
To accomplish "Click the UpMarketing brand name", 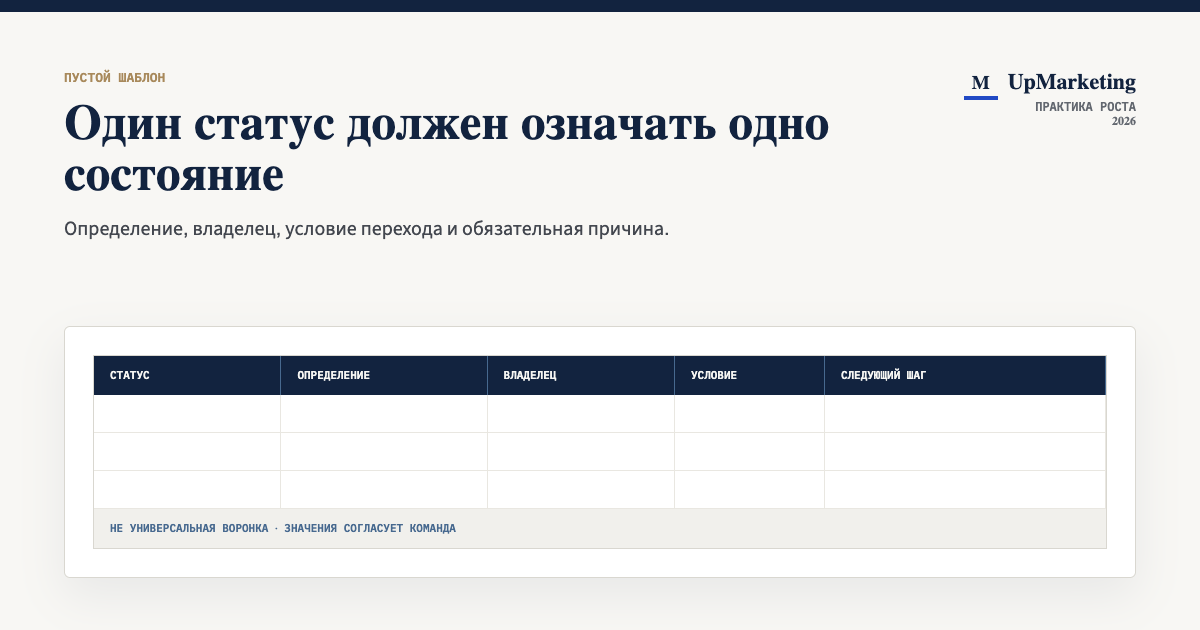I will pyautogui.click(x=1072, y=83).
